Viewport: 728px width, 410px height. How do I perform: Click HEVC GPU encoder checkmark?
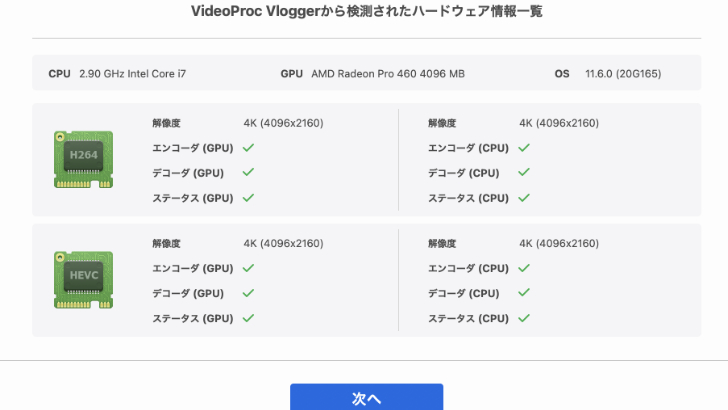(x=248, y=268)
